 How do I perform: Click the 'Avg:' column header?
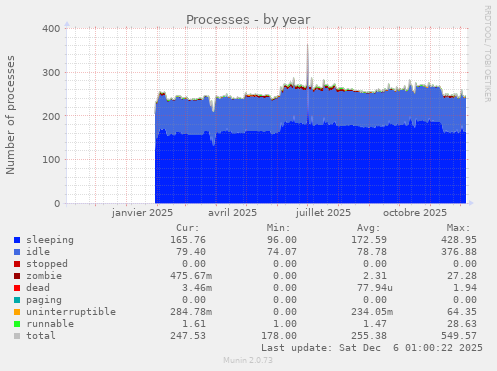(369, 228)
